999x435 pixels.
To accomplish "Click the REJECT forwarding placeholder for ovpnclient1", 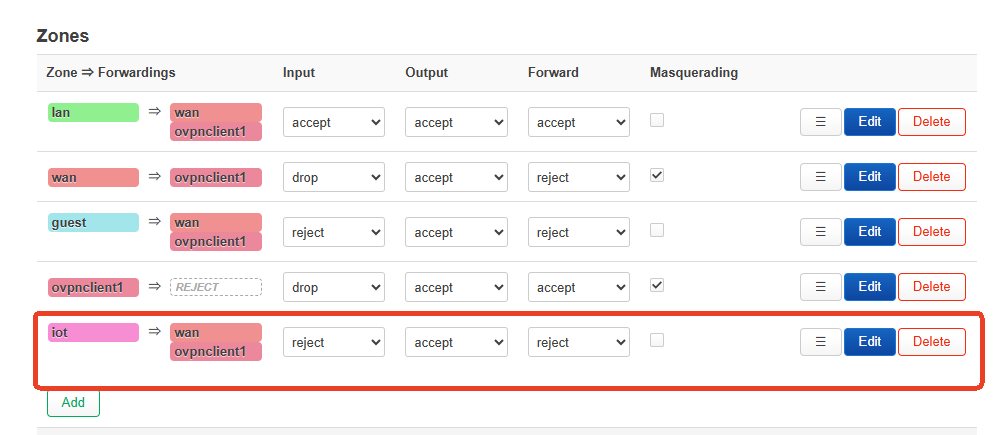I will tap(215, 287).
